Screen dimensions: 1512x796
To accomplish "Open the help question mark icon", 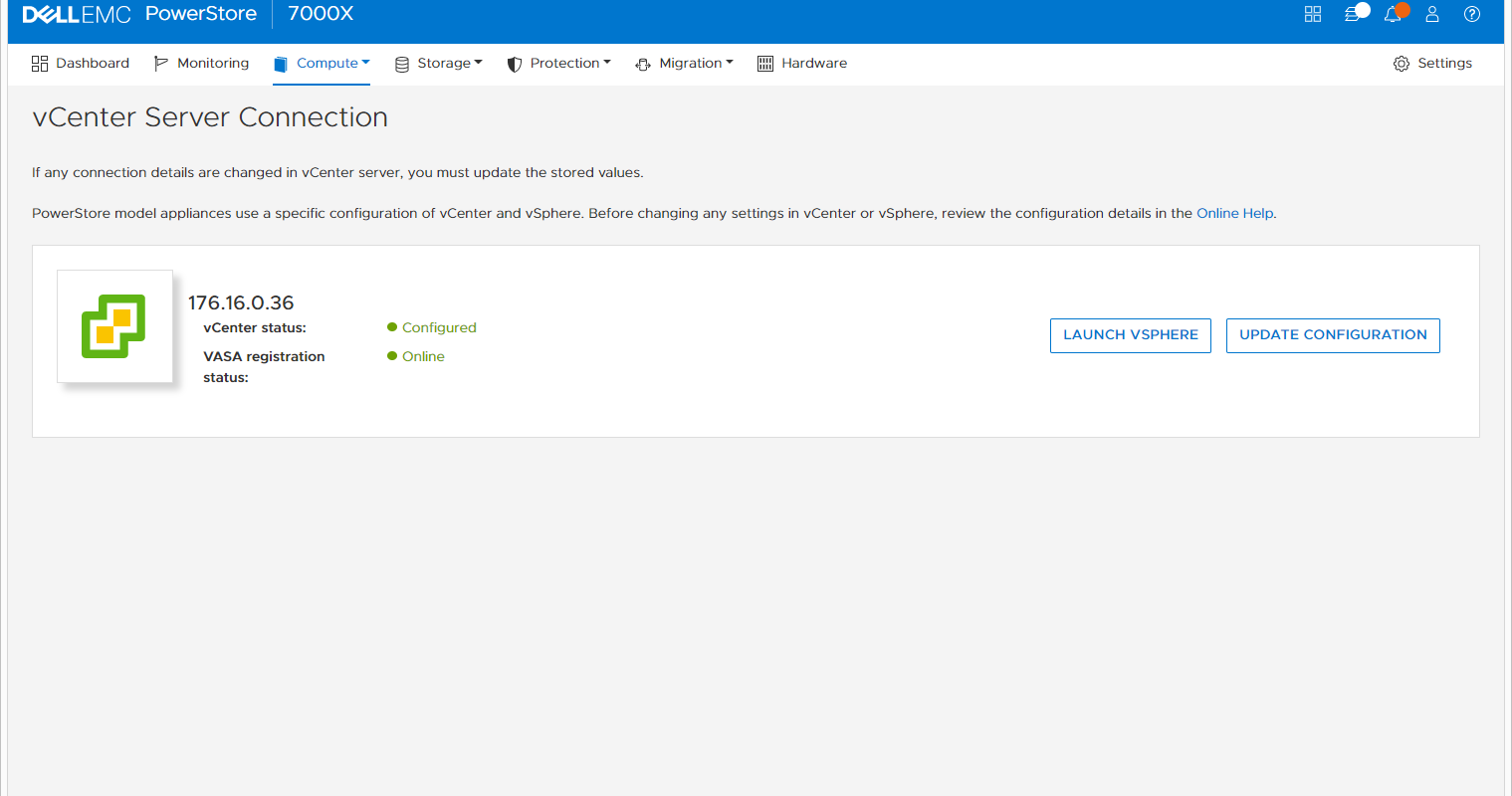I will (x=1472, y=14).
